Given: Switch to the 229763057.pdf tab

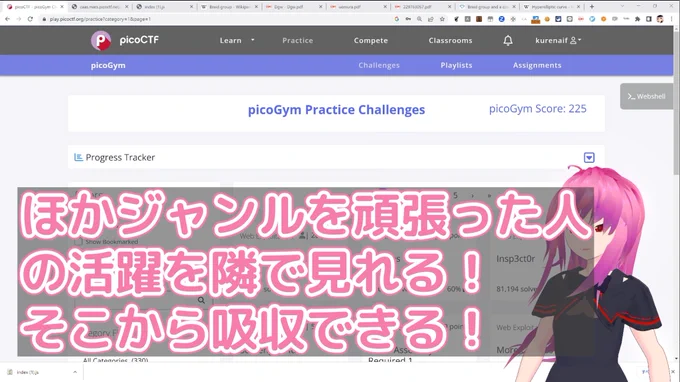Looking at the screenshot, I should point(422,7).
